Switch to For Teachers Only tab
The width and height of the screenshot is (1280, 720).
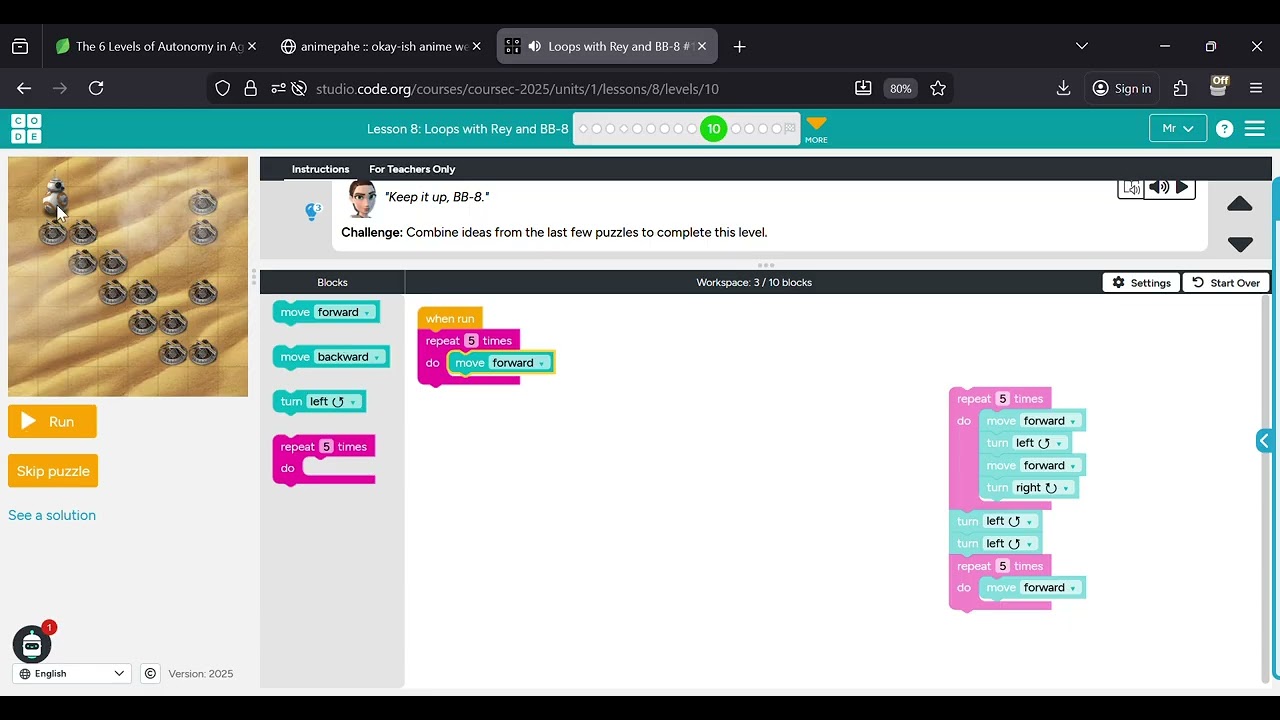(x=412, y=169)
